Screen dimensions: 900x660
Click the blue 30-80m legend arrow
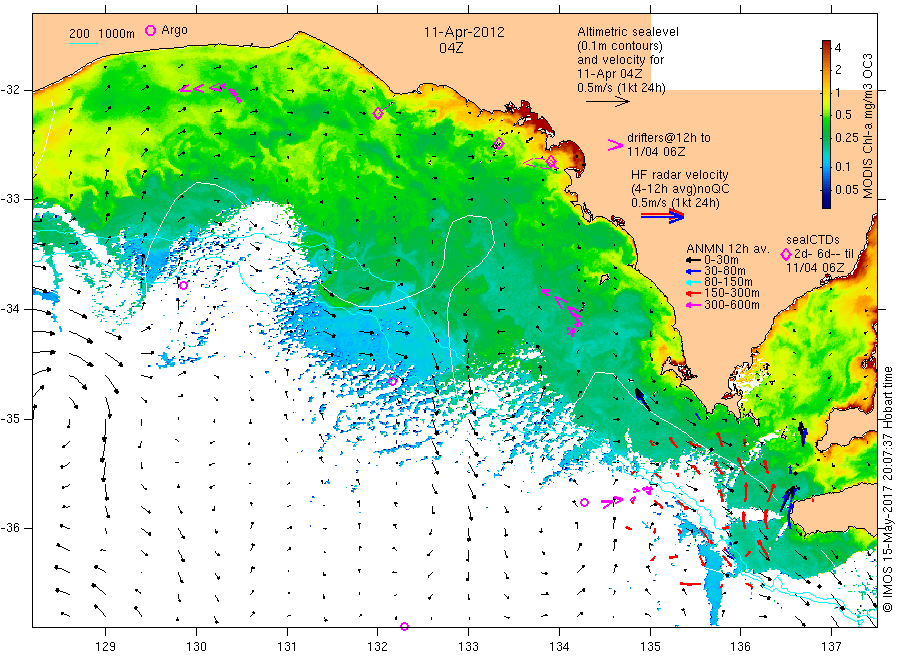pos(693,271)
